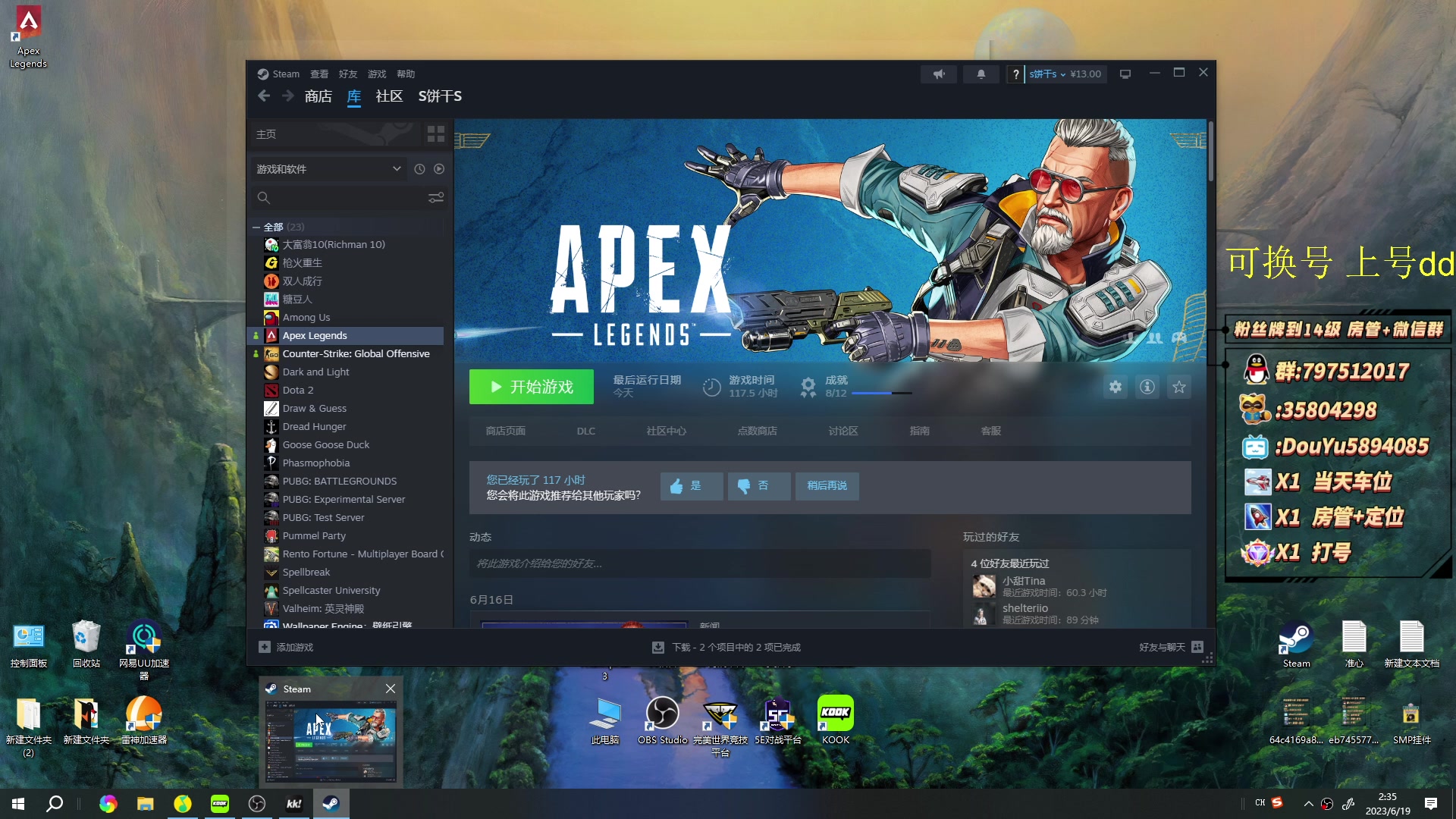Open Apex Legends 商店页面 store page link
Viewport: 1456px width, 819px height.
point(506,431)
